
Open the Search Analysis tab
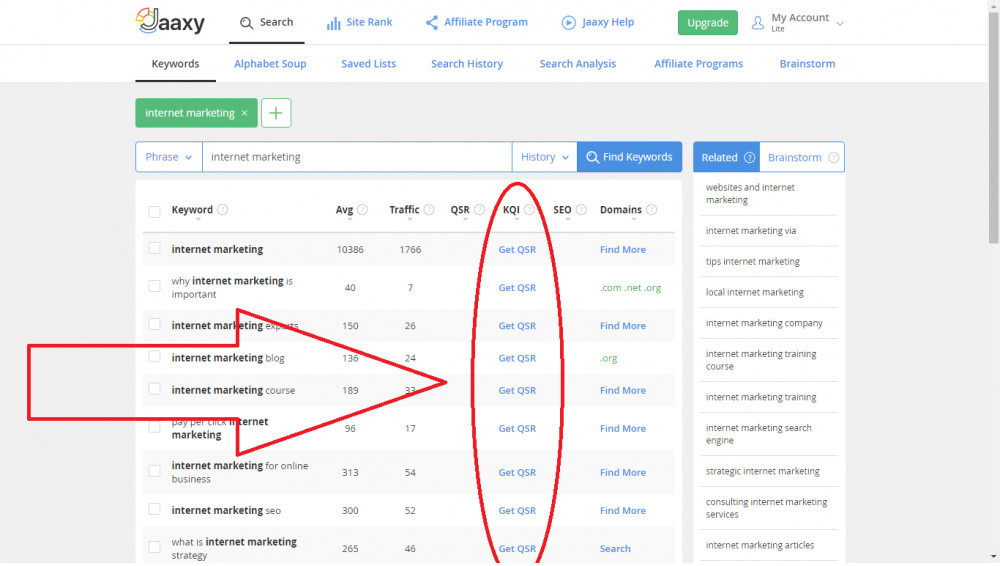tap(578, 64)
